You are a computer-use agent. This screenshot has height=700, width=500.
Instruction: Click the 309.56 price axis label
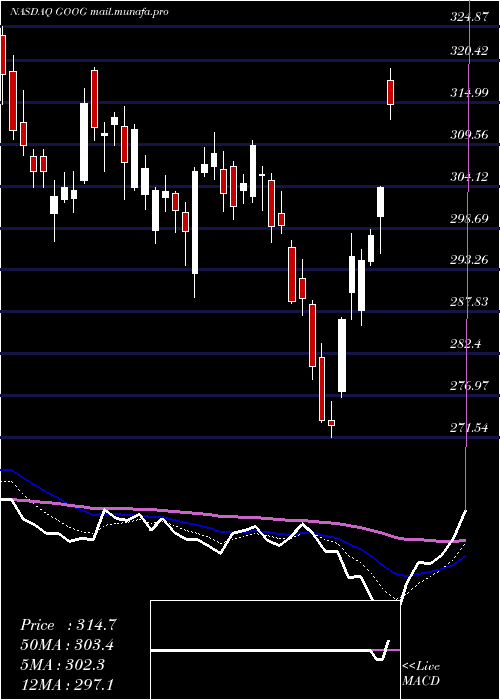[469, 134]
